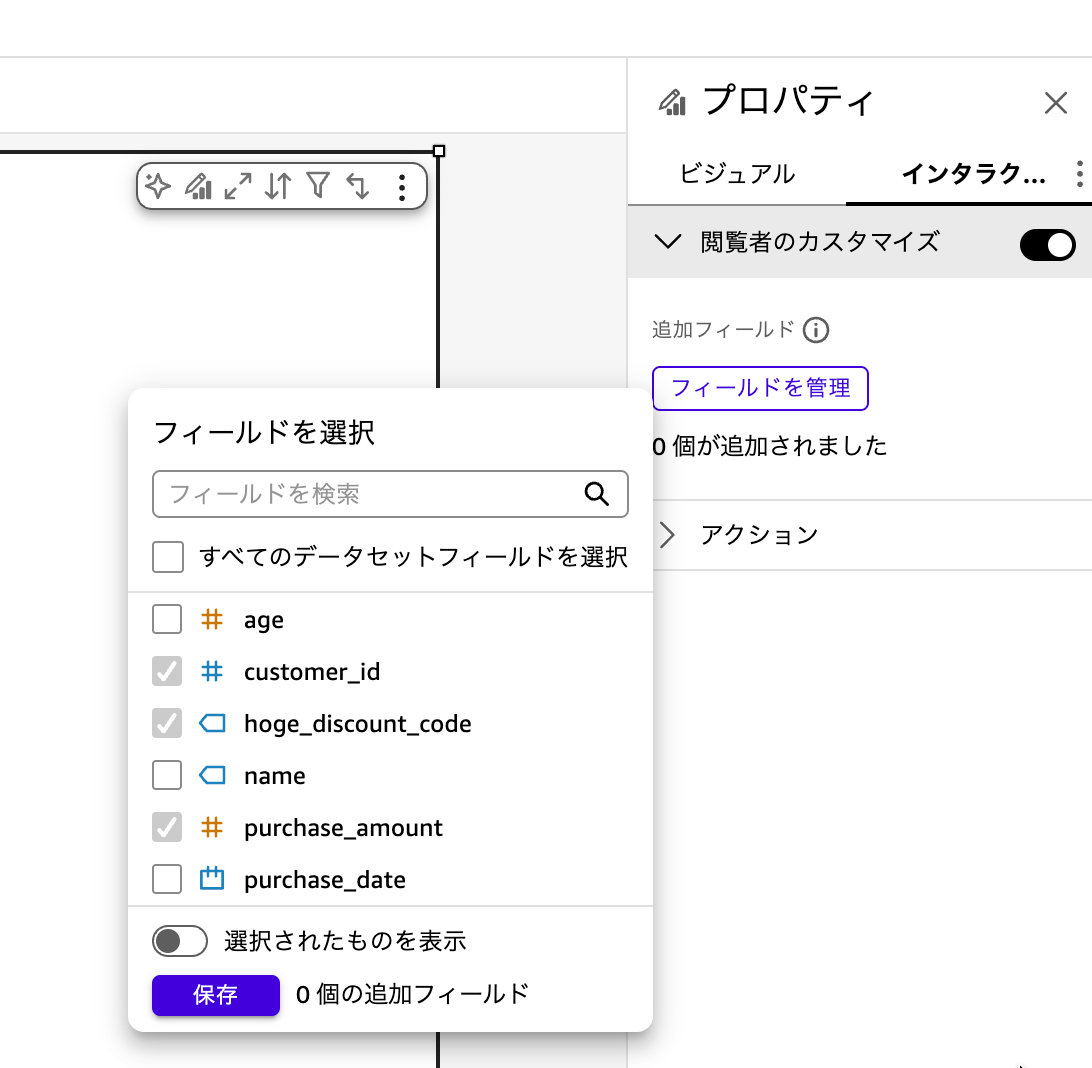This screenshot has height=1068, width=1092.
Task: Open the properties panel kebab menu
Action: (x=1080, y=174)
